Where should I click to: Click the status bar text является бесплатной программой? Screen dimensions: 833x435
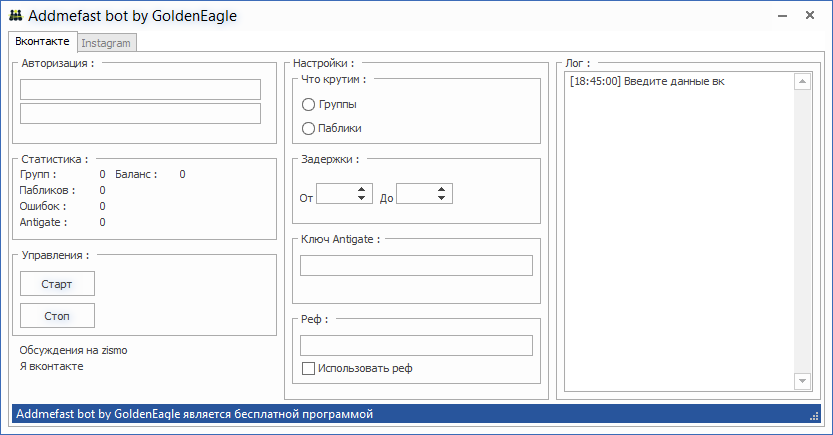[278, 414]
